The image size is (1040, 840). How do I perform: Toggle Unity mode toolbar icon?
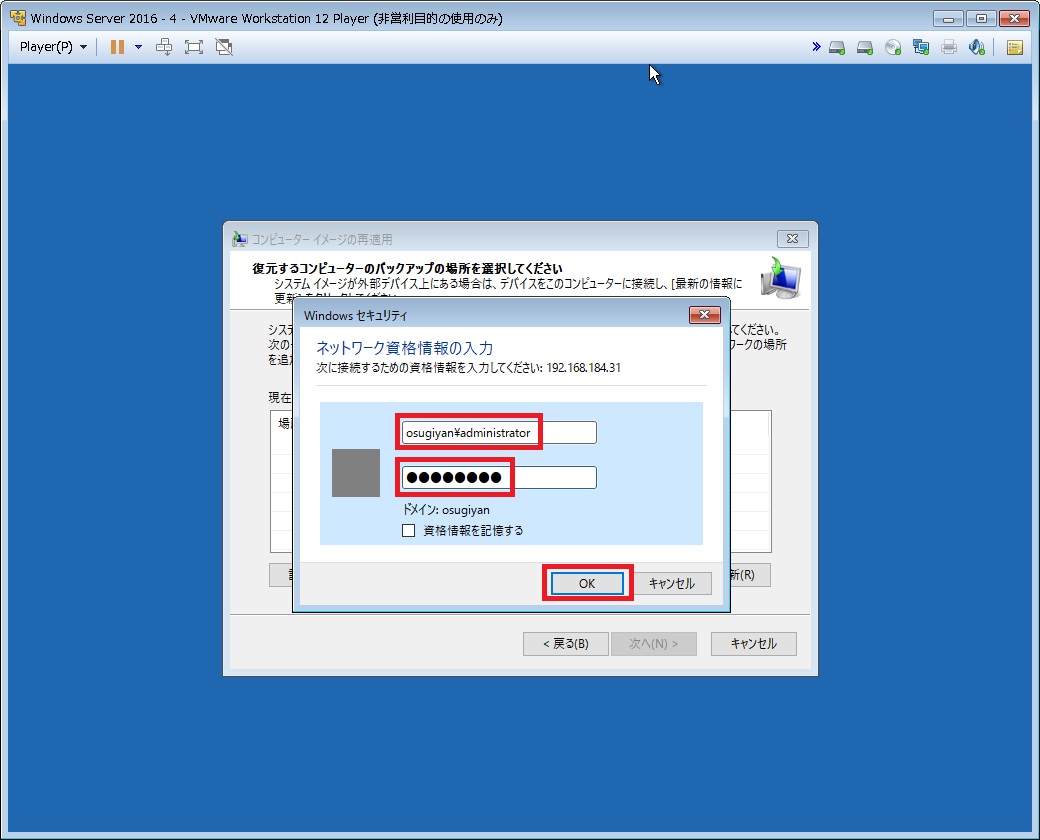tap(224, 46)
